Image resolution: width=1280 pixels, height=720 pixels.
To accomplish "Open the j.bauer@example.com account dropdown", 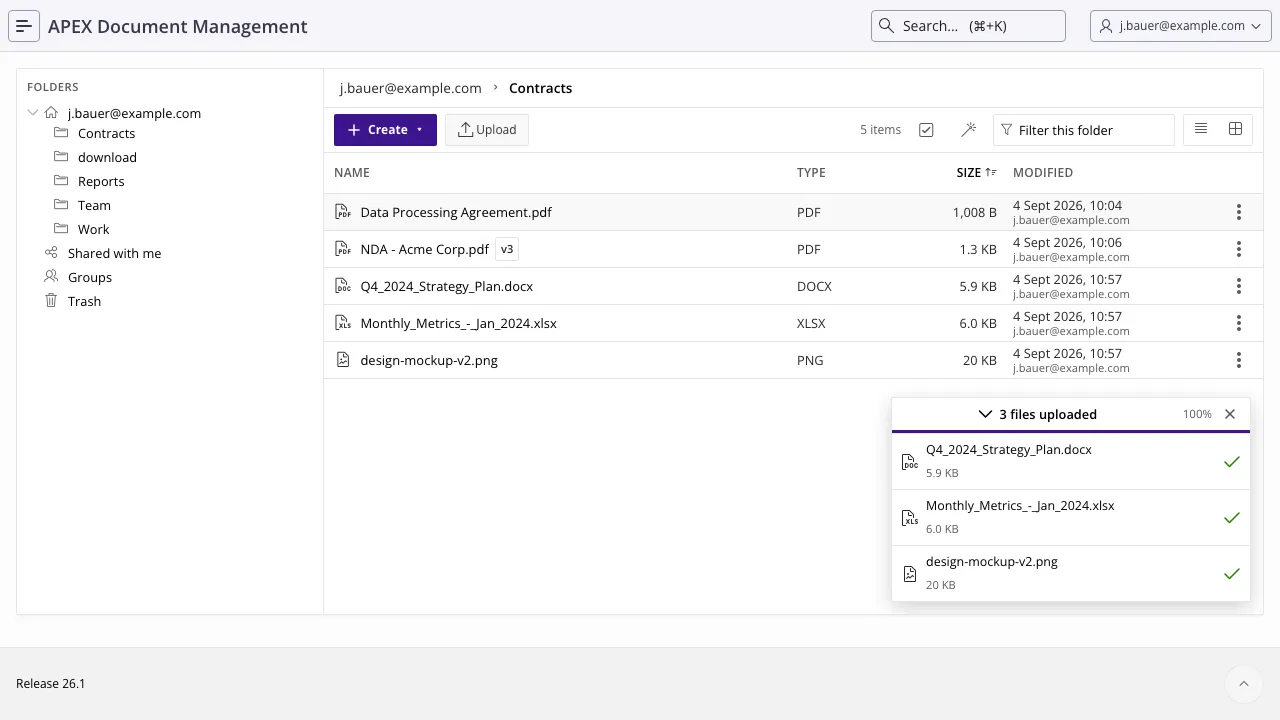I will (x=1180, y=26).
